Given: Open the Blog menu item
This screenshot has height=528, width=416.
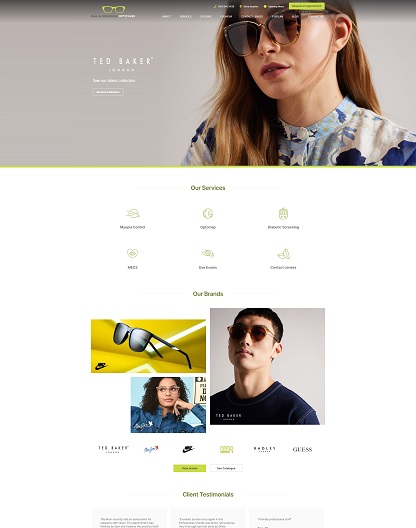Looking at the screenshot, I should click(x=295, y=16).
